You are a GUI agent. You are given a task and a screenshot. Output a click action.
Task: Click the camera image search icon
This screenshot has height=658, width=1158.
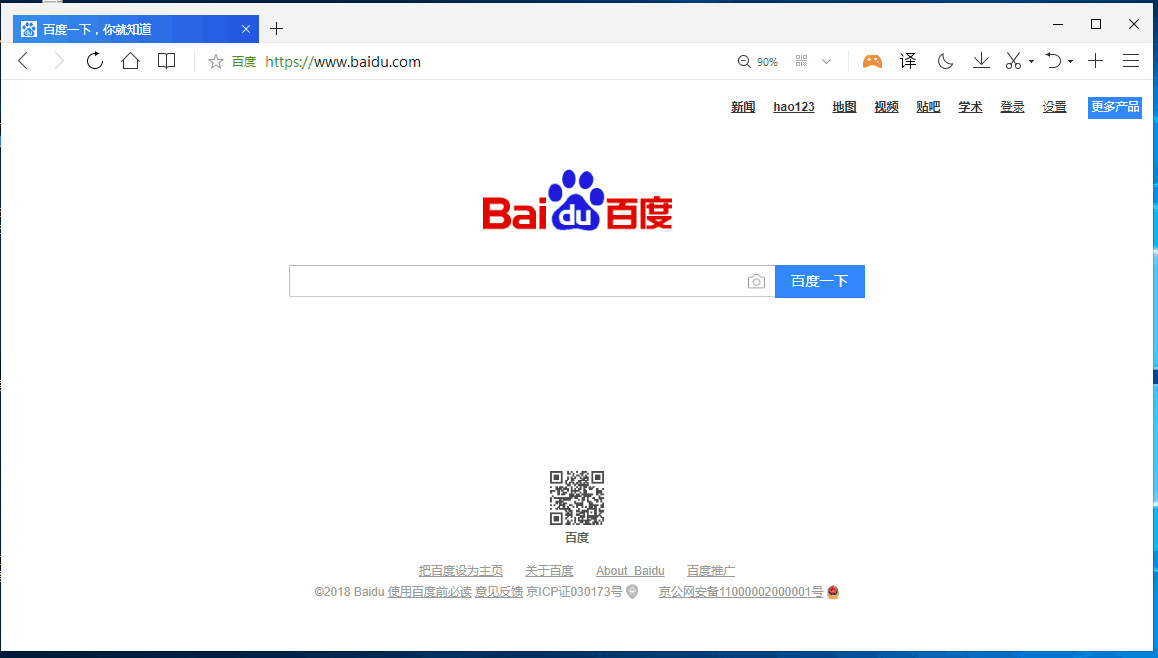(756, 281)
